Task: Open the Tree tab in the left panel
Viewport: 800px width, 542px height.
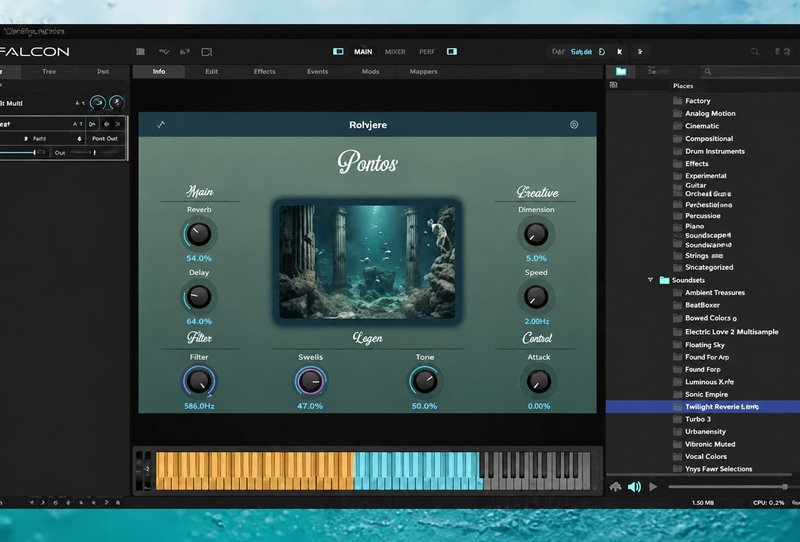Action: [x=49, y=71]
